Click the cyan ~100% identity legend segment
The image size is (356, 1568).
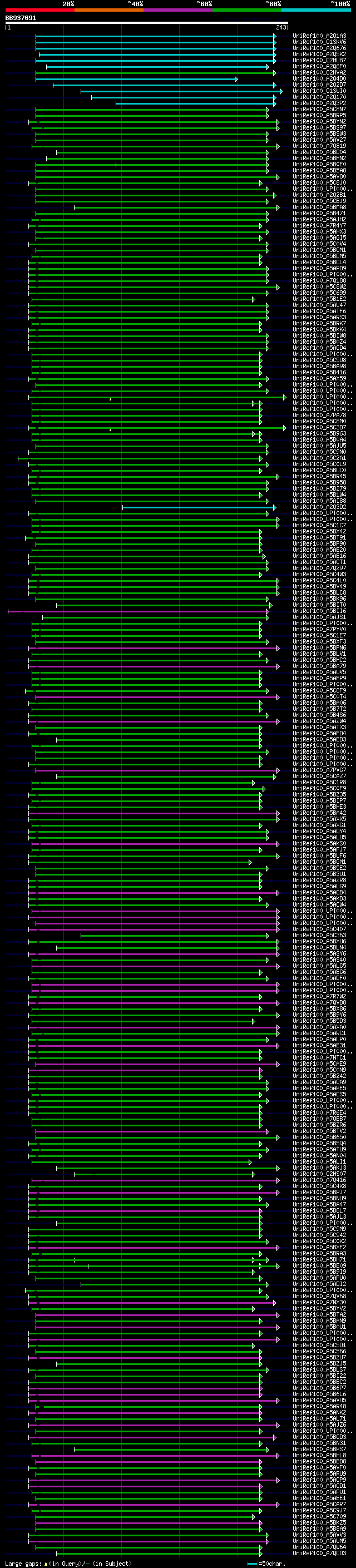[316, 10]
